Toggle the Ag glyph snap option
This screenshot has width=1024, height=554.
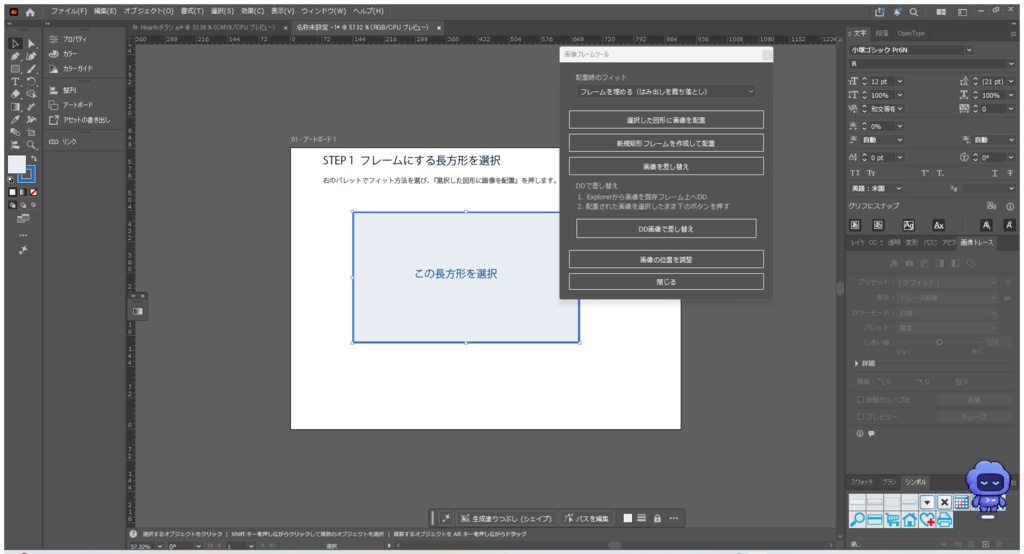908,225
